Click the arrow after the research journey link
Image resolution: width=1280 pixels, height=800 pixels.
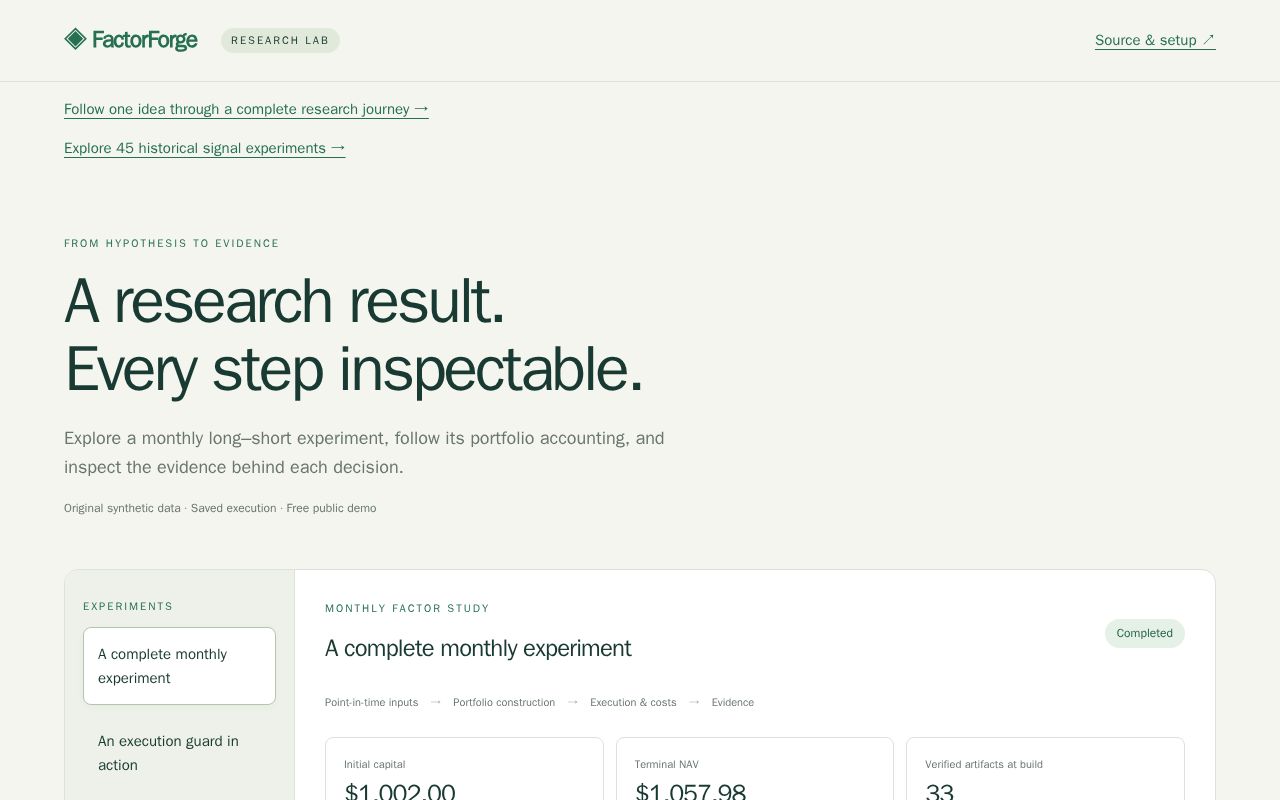click(x=421, y=109)
